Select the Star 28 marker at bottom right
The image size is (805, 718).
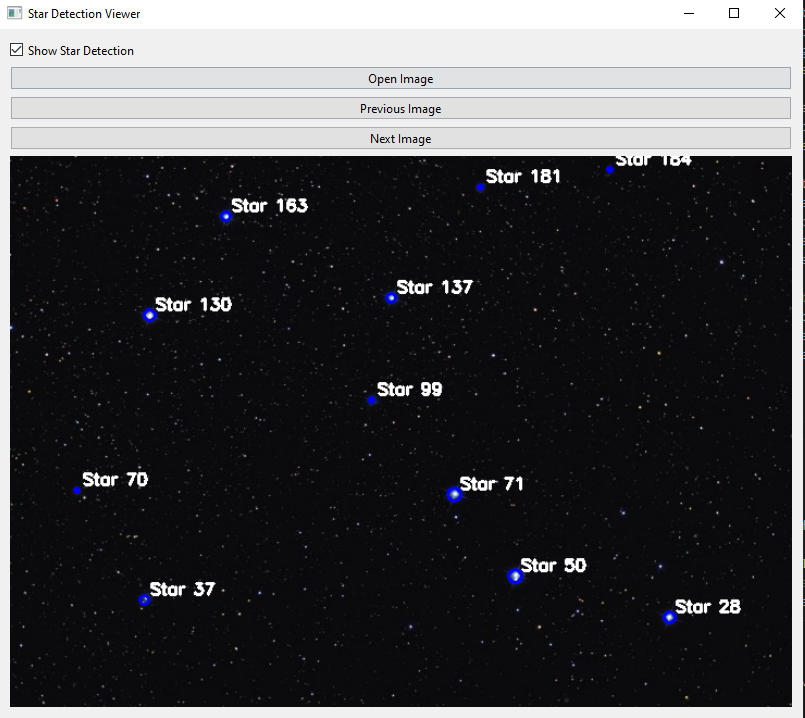point(669,617)
